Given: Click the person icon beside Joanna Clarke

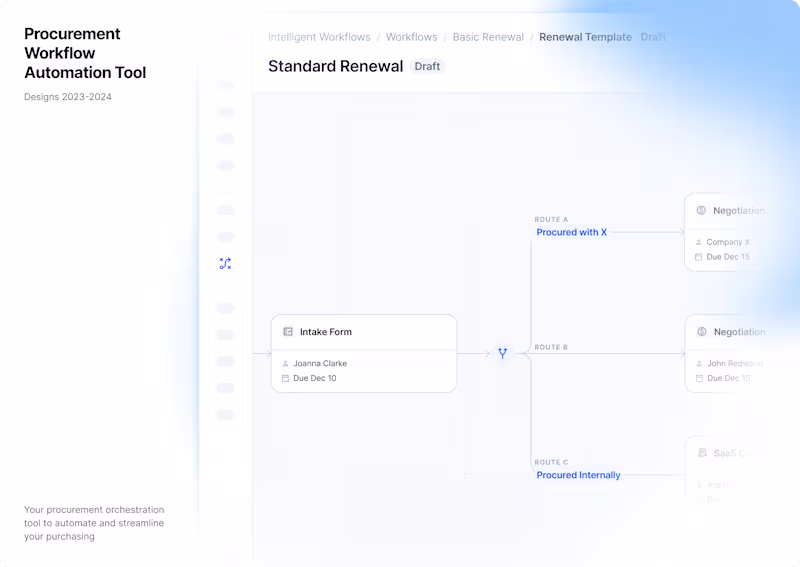Looking at the screenshot, I should click(x=285, y=364).
